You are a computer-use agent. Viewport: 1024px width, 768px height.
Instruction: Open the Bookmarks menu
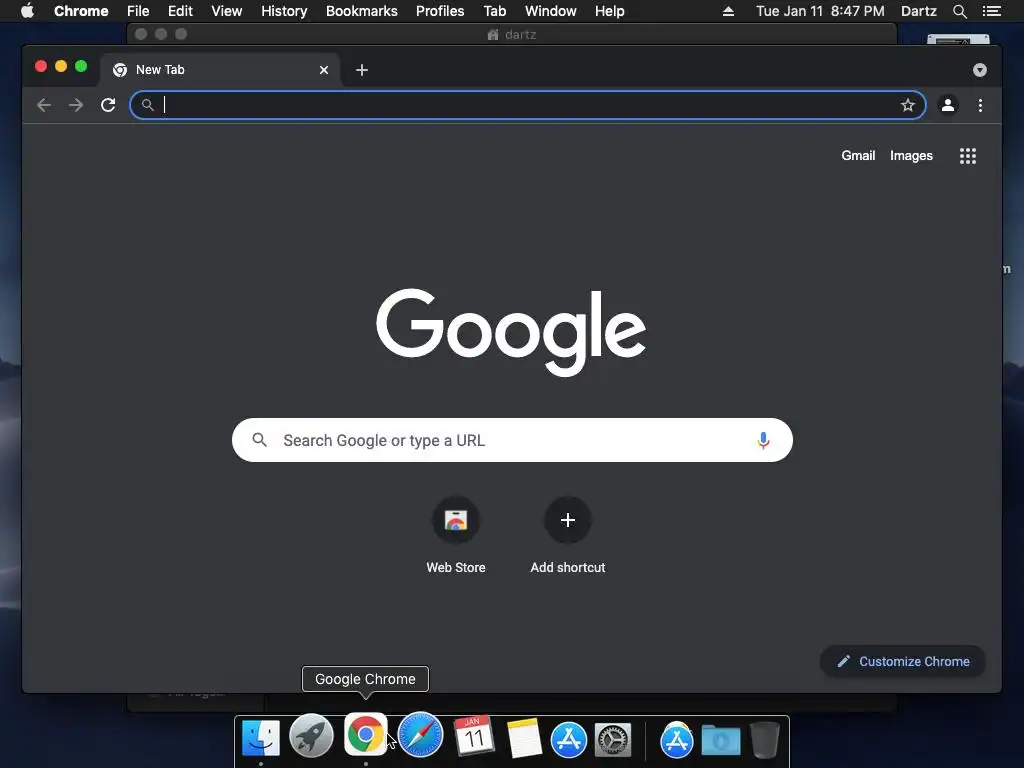click(362, 11)
